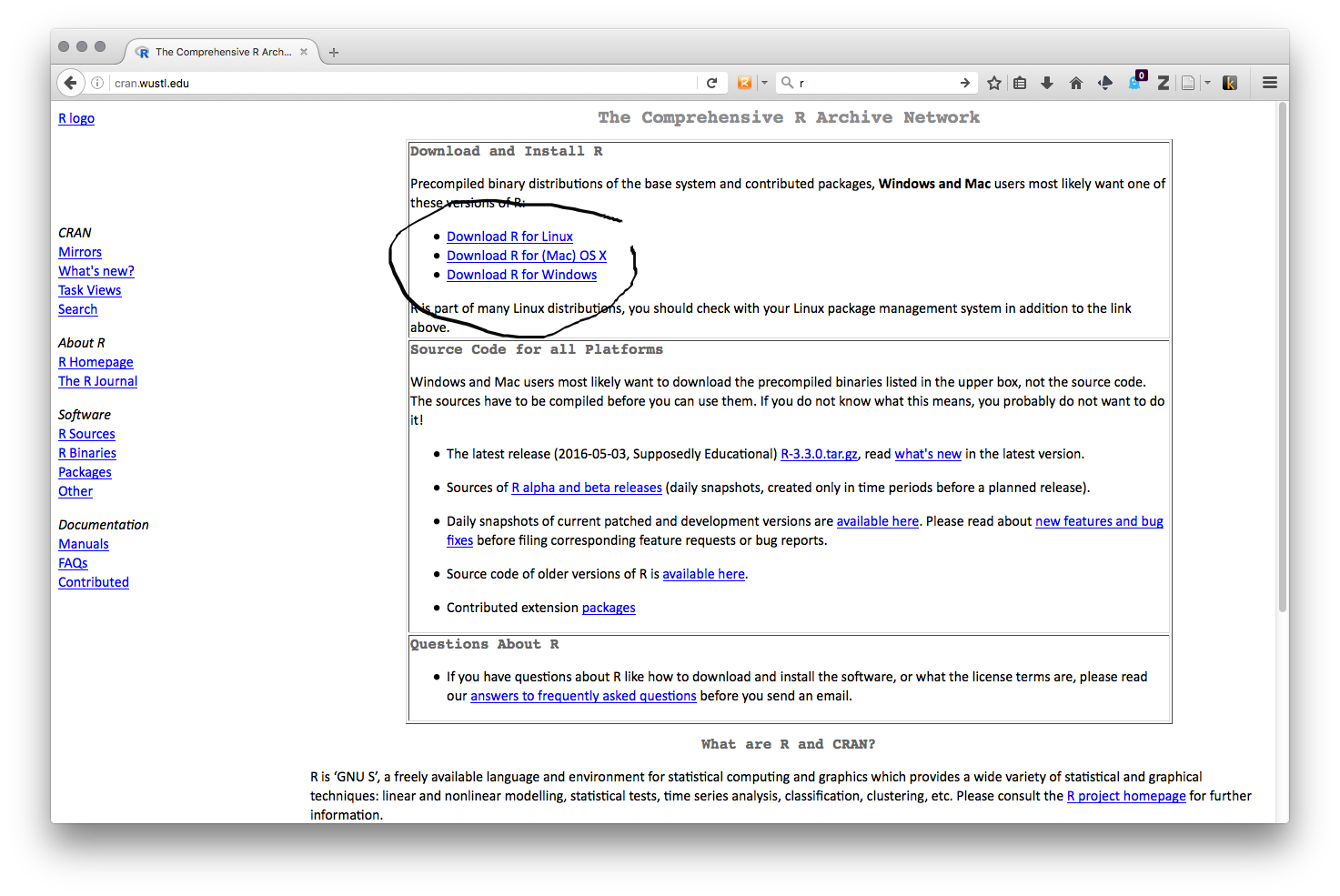Click the site information icon in the address bar
This screenshot has height=896, width=1340.
[x=97, y=83]
